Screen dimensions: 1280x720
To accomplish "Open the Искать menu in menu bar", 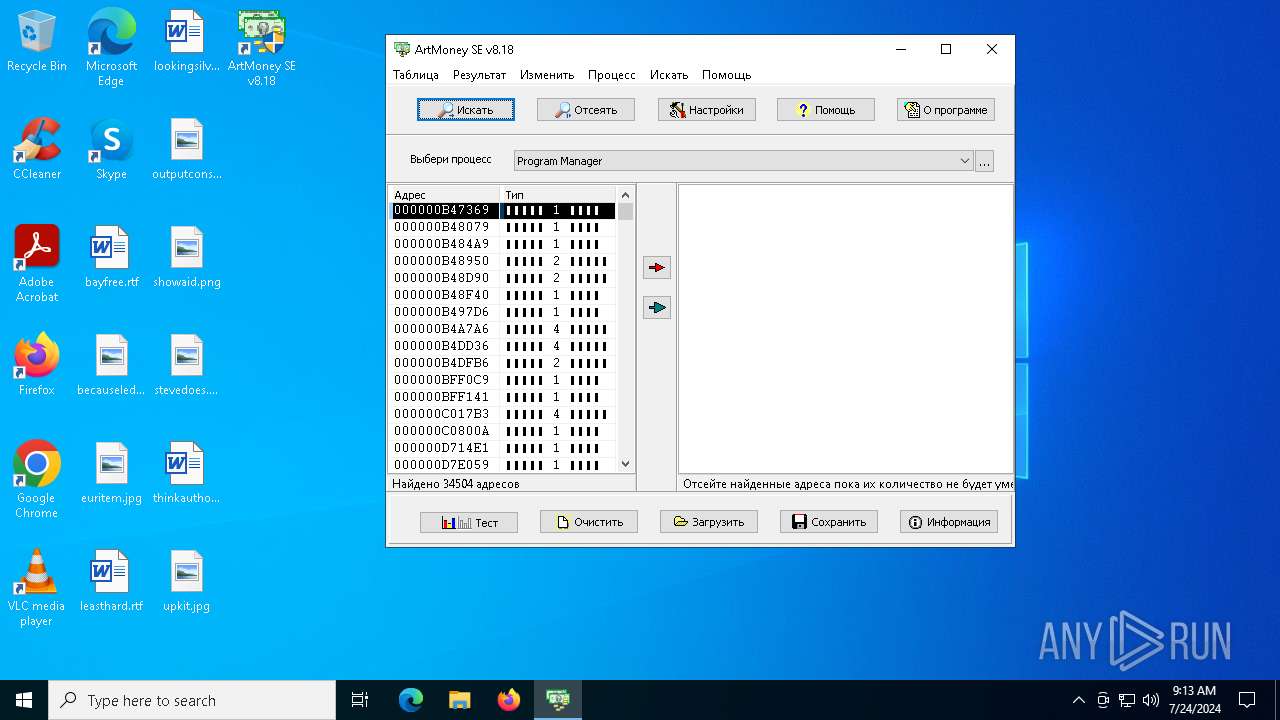I will 669,75.
